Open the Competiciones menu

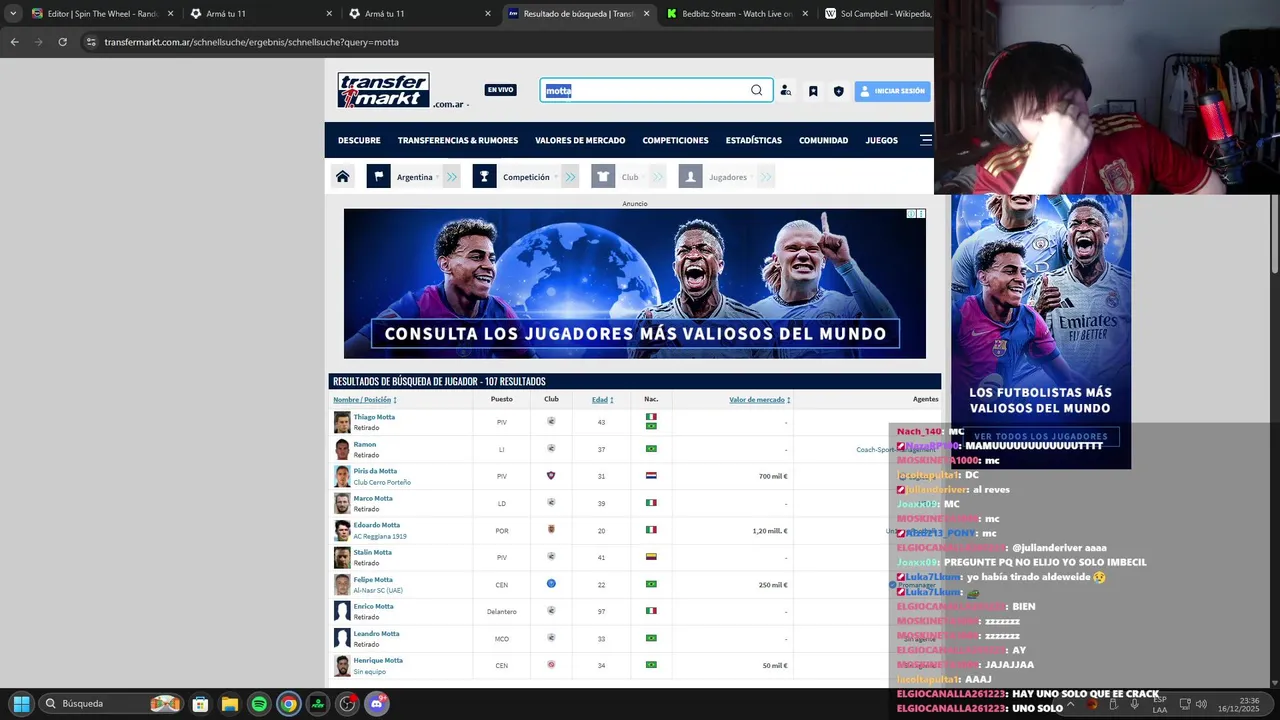click(675, 140)
